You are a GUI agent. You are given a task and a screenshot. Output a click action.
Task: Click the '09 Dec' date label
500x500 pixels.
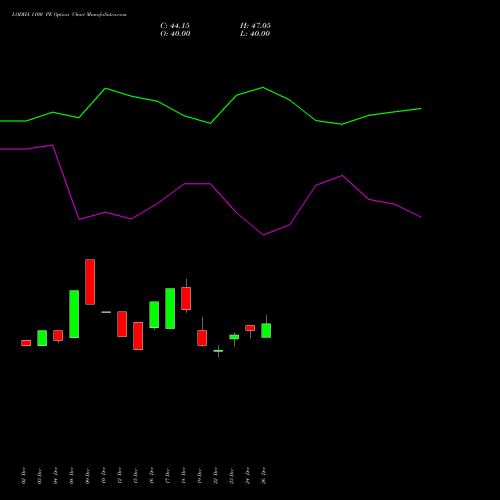88,476
